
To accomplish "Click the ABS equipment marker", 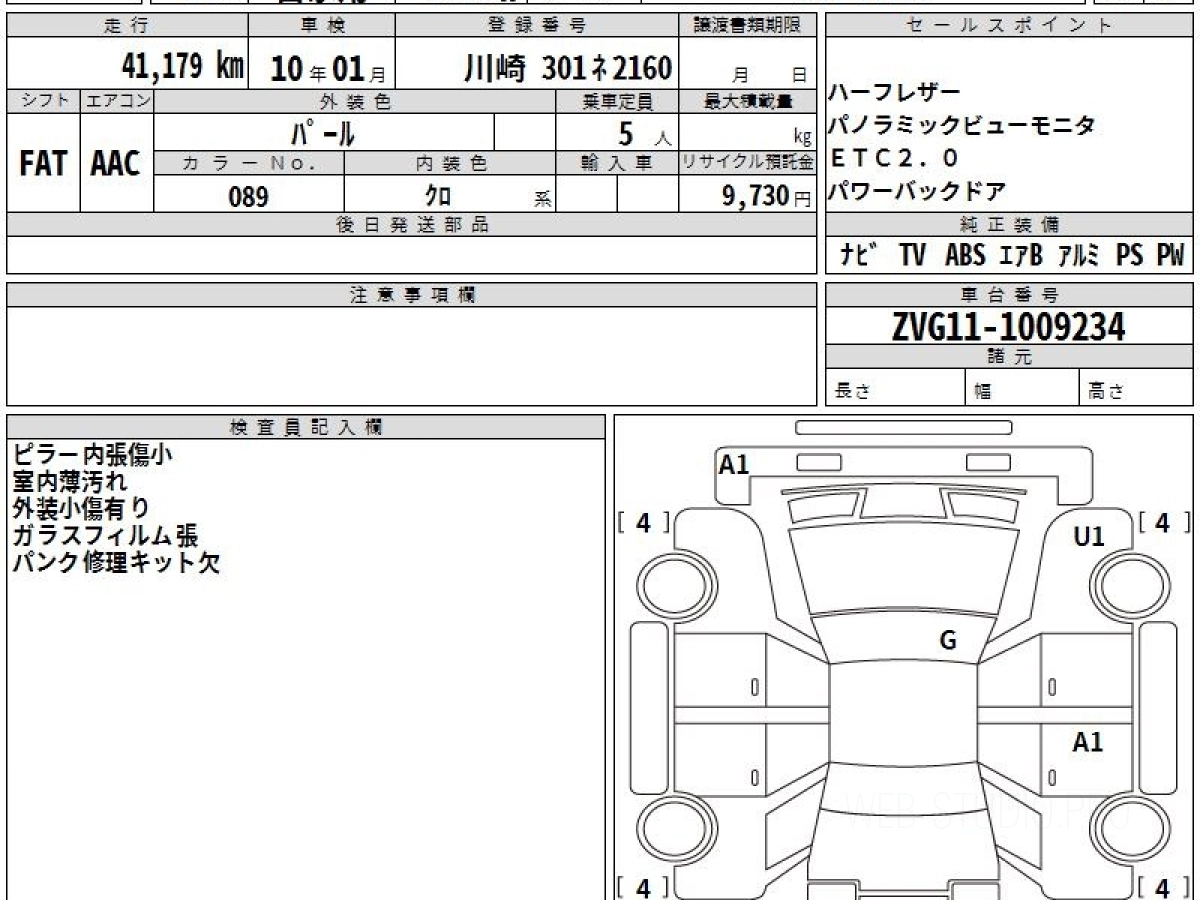I will coord(965,256).
